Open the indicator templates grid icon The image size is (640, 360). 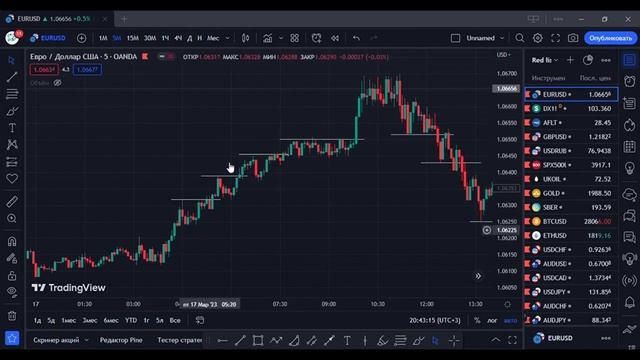point(294,38)
